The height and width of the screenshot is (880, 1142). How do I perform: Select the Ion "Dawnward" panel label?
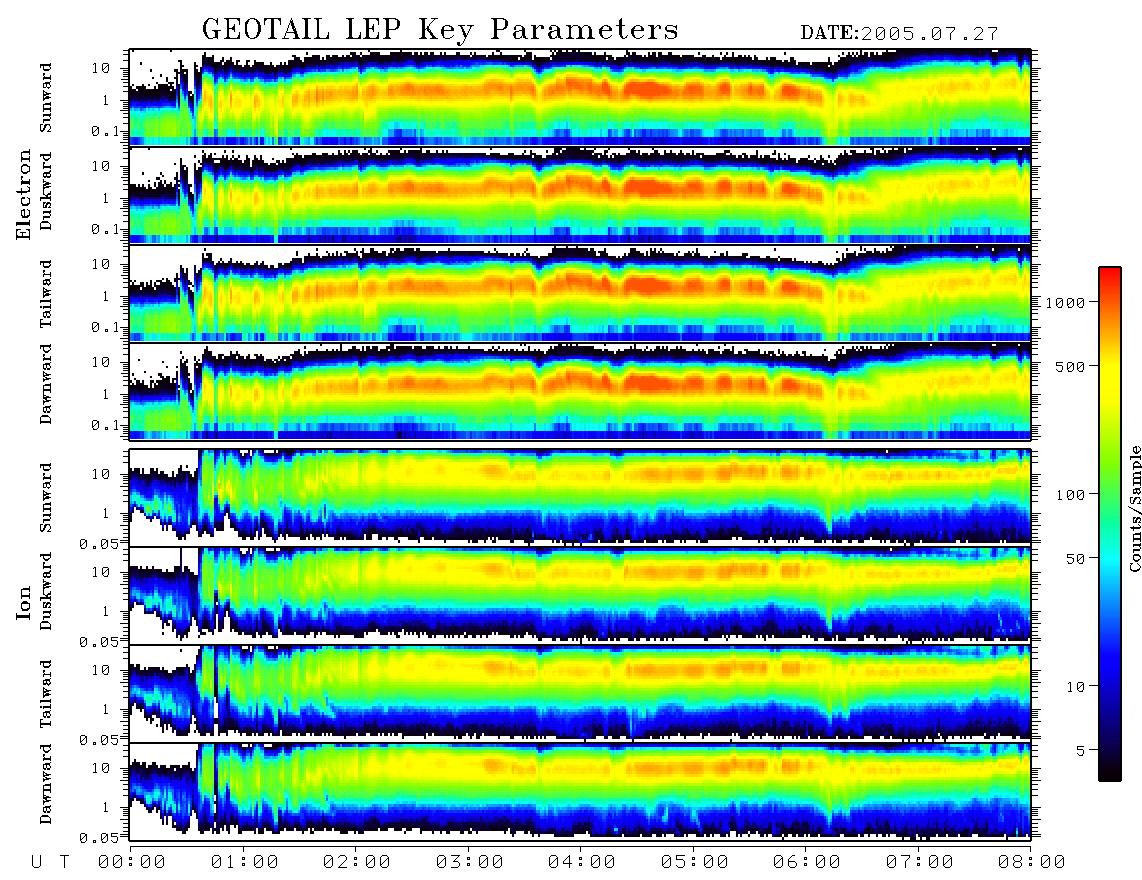coord(46,784)
